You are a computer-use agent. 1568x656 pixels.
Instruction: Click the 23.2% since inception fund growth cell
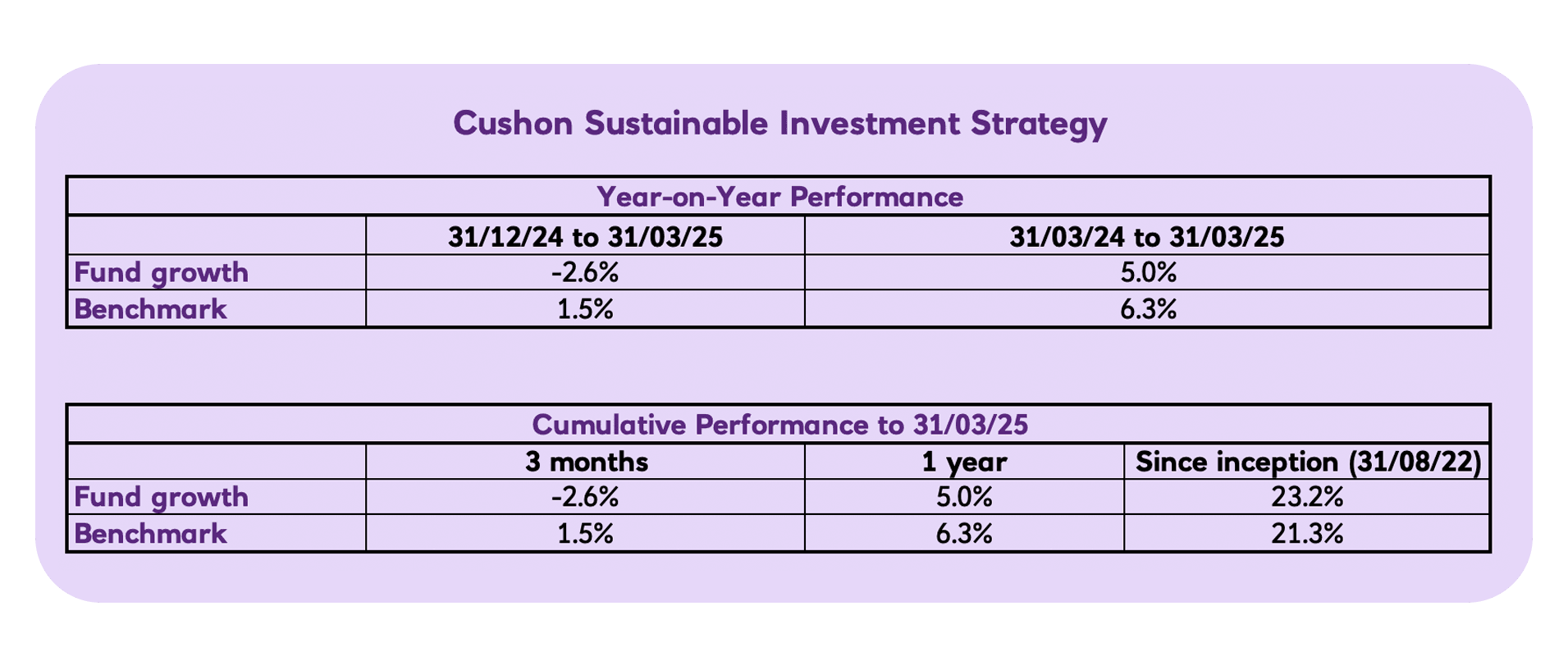1308,497
